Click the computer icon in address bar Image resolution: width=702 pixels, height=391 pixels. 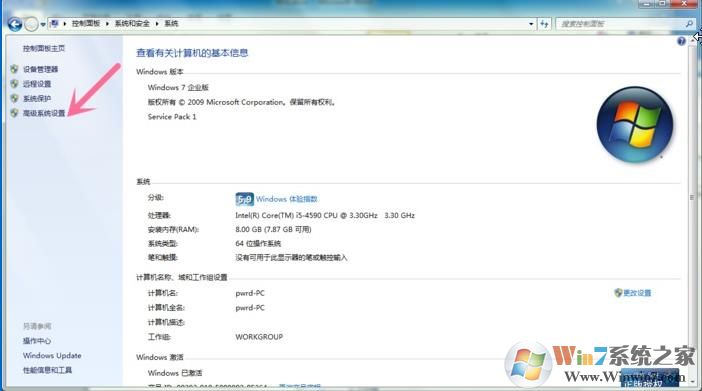tap(54, 23)
